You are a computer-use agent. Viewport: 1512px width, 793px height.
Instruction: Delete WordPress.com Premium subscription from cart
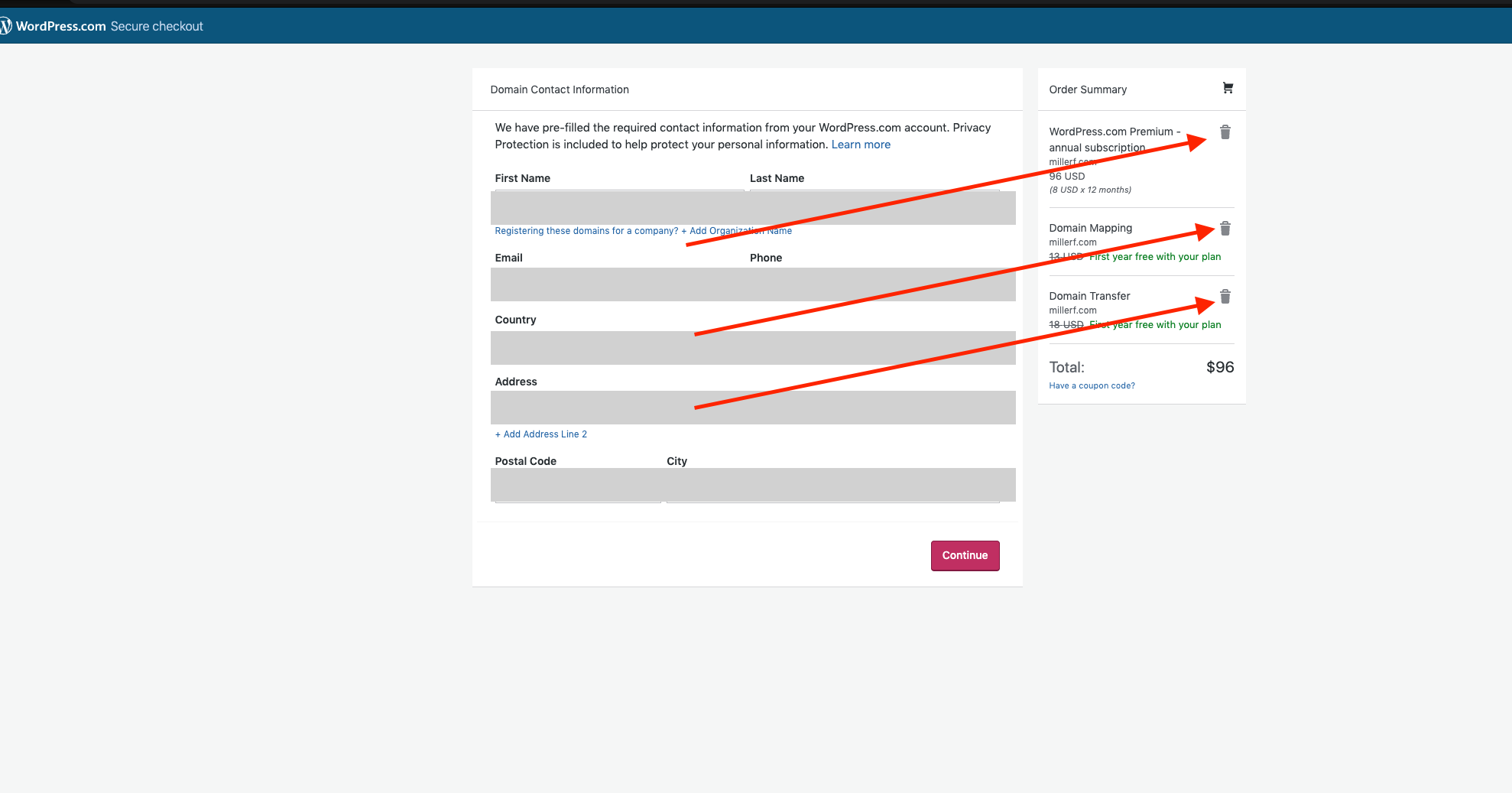coord(1225,132)
